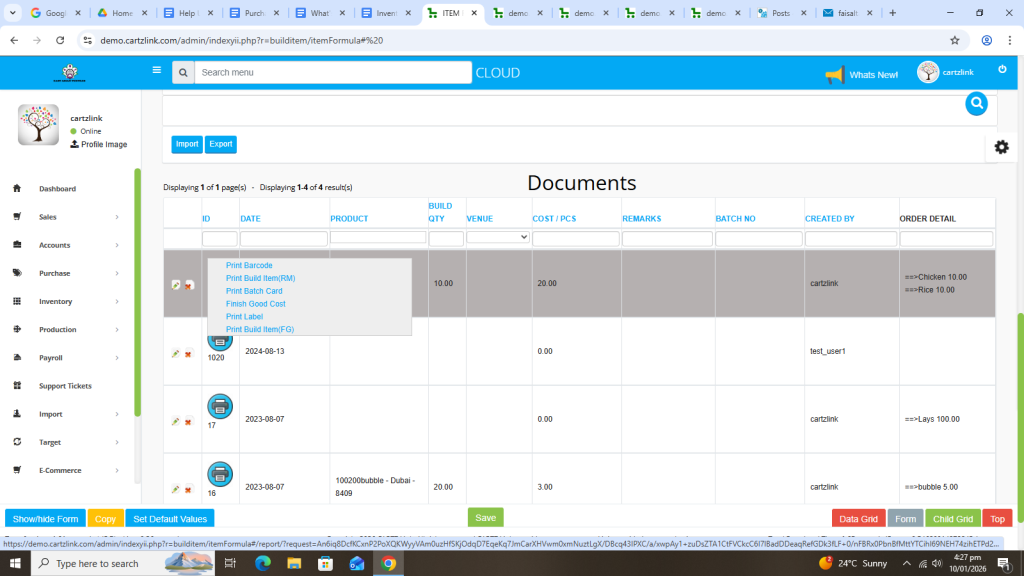The width and height of the screenshot is (1024, 576).
Task: Select Print Barcode from context menu
Action: [x=249, y=265]
